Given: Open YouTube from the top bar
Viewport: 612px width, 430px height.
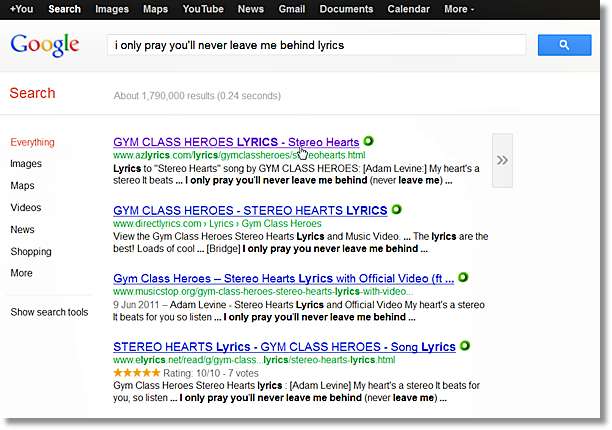Looking at the screenshot, I should tap(203, 9).
